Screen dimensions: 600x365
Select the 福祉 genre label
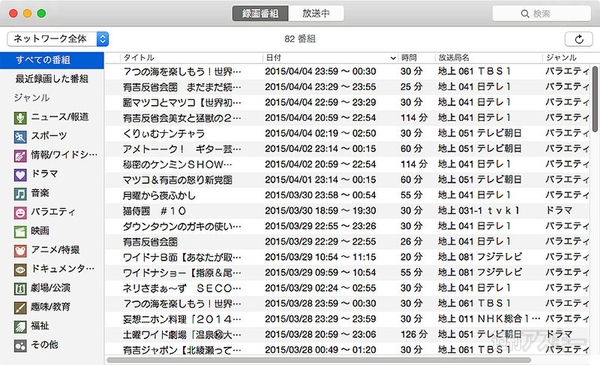[x=40, y=326]
